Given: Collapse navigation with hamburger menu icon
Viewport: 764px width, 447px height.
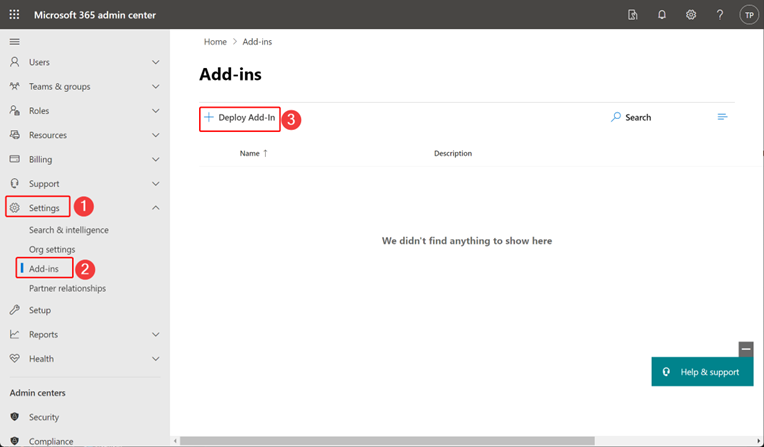Looking at the screenshot, I should coord(15,42).
